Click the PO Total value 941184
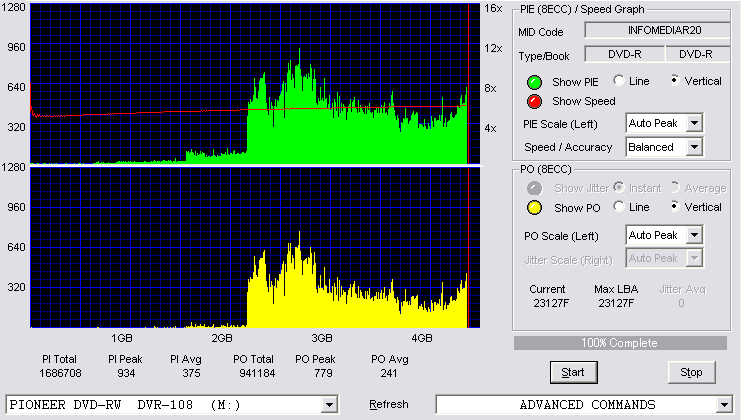 pos(257,373)
